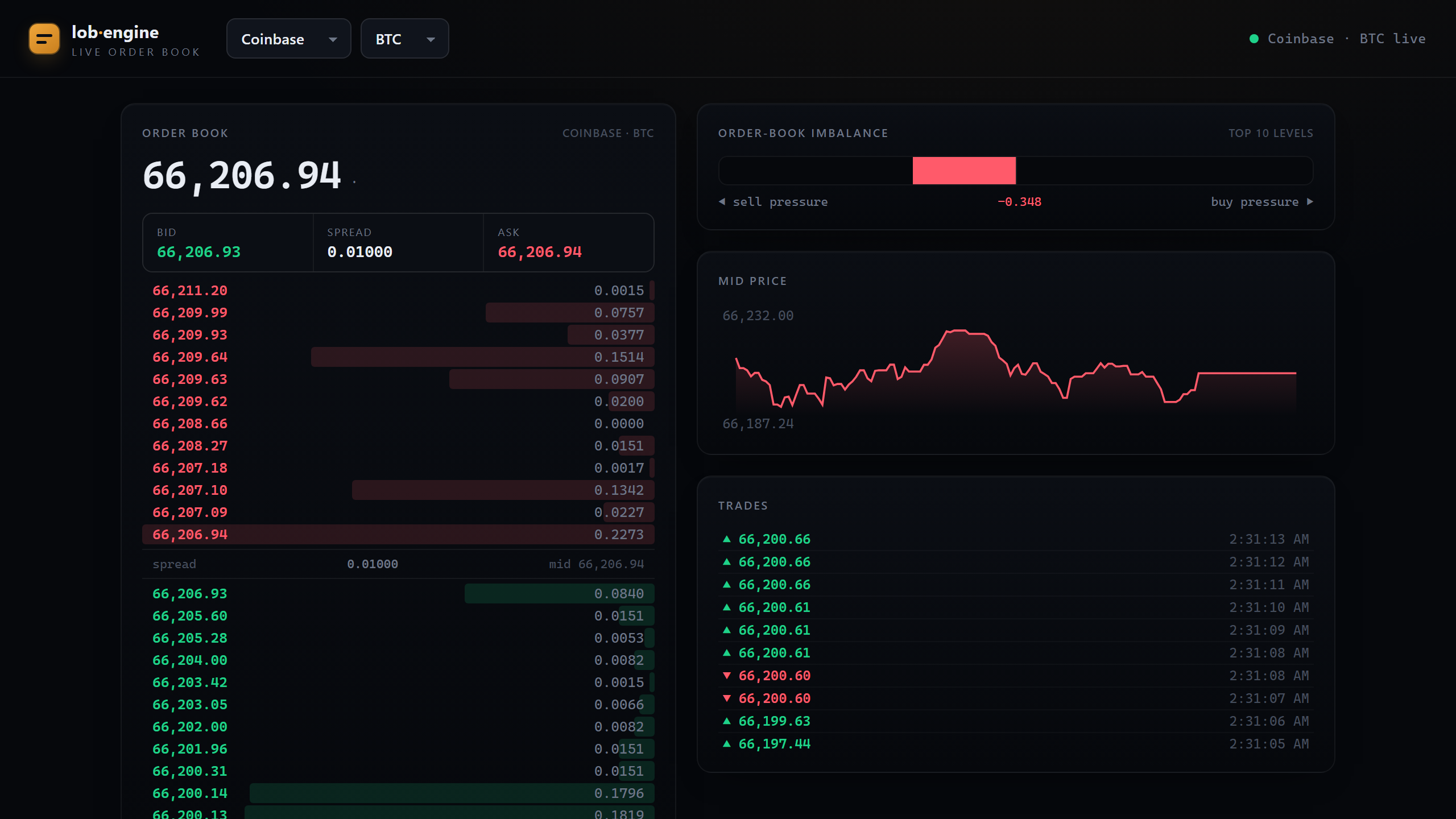The height and width of the screenshot is (819, 1456).
Task: Click the SPREAD value 0.01000 in summary box
Action: 359,252
